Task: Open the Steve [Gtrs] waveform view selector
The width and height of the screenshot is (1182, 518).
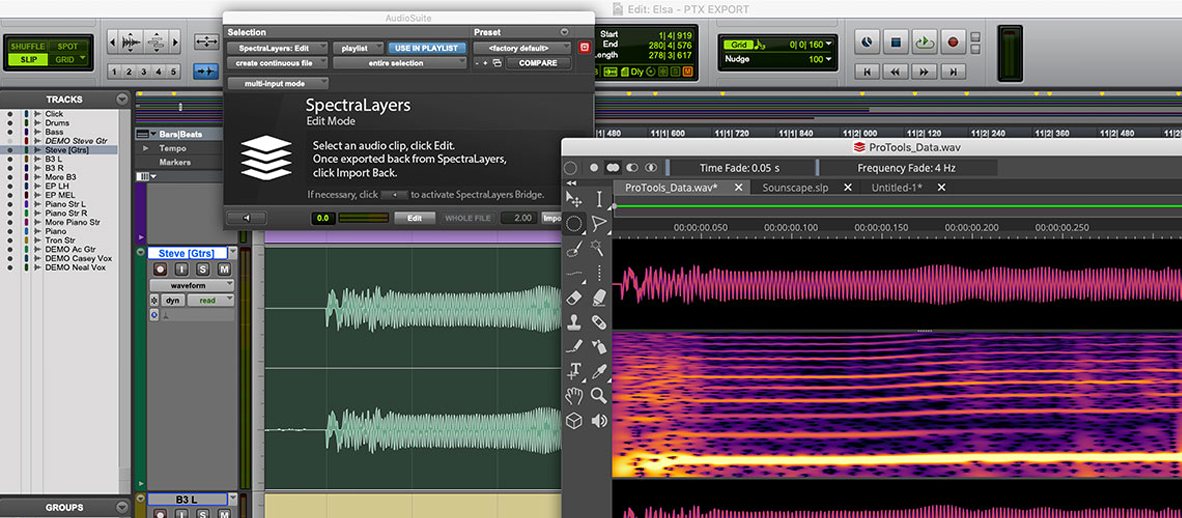Action: point(191,285)
